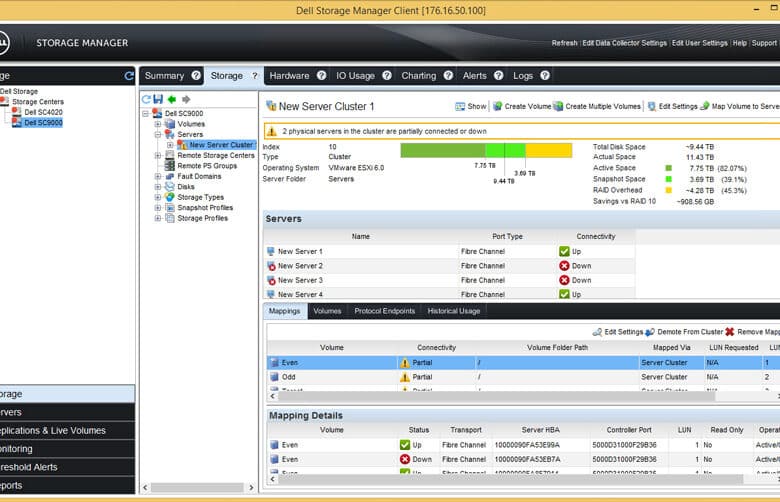Open Threshold Alerts view in sidebar
The width and height of the screenshot is (780, 502).
67,467
